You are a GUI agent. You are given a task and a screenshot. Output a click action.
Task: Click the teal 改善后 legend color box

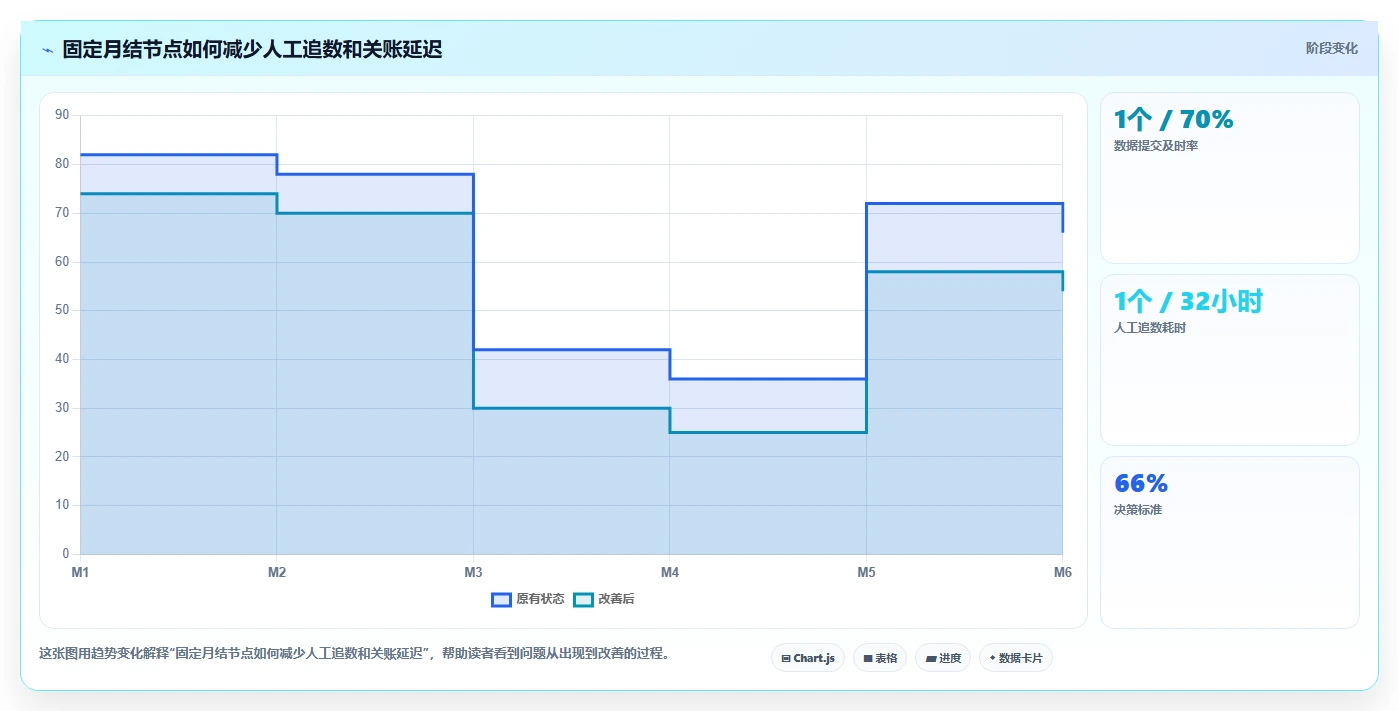583,599
